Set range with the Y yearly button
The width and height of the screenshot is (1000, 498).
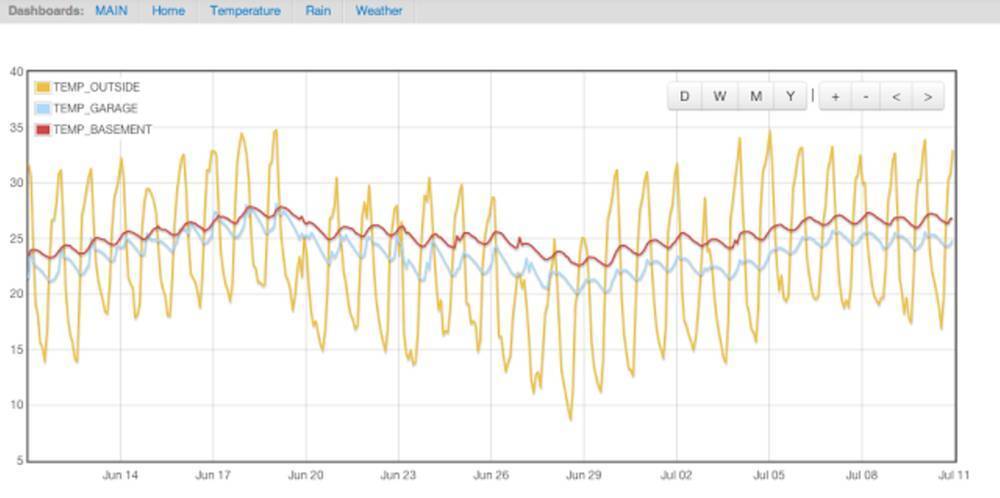(790, 96)
